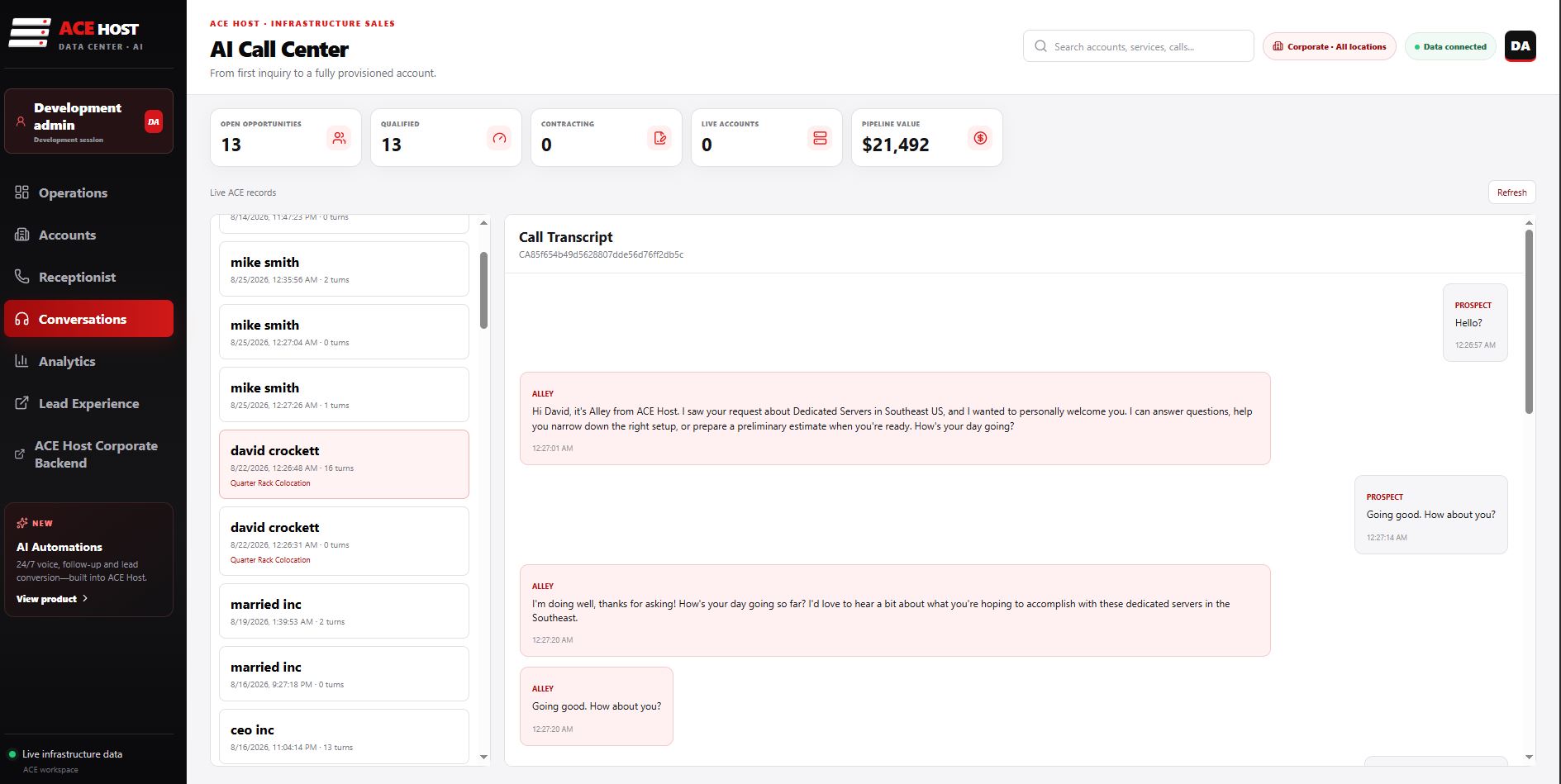Select david crockett call with 16 turns
This screenshot has height=784, width=1561.
pos(344,464)
